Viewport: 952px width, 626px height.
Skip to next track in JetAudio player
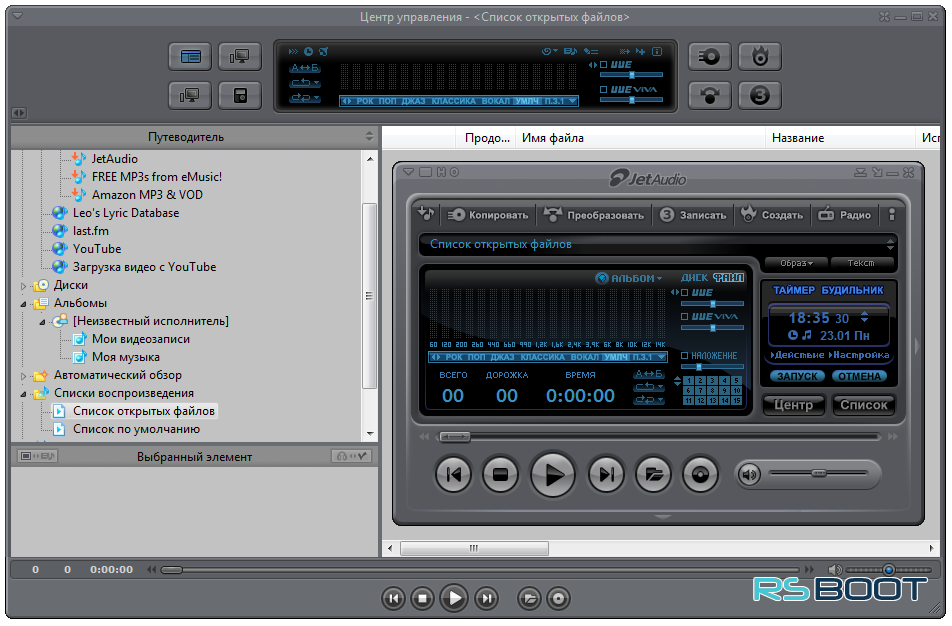[606, 474]
